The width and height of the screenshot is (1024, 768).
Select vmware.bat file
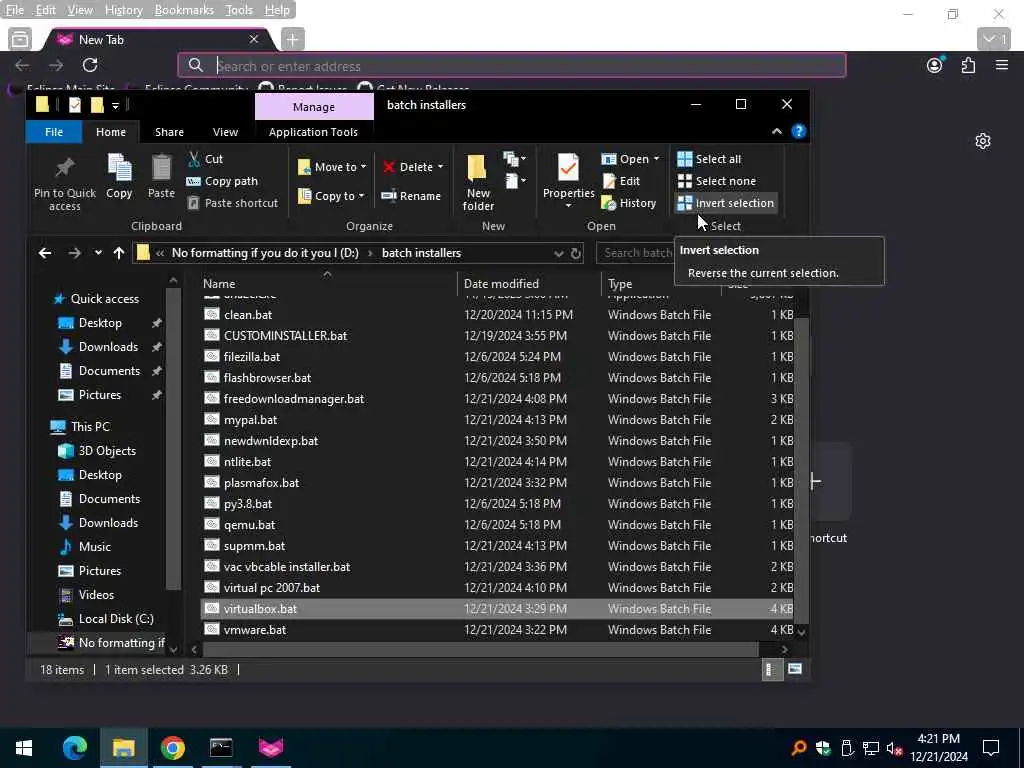(497, 630)
